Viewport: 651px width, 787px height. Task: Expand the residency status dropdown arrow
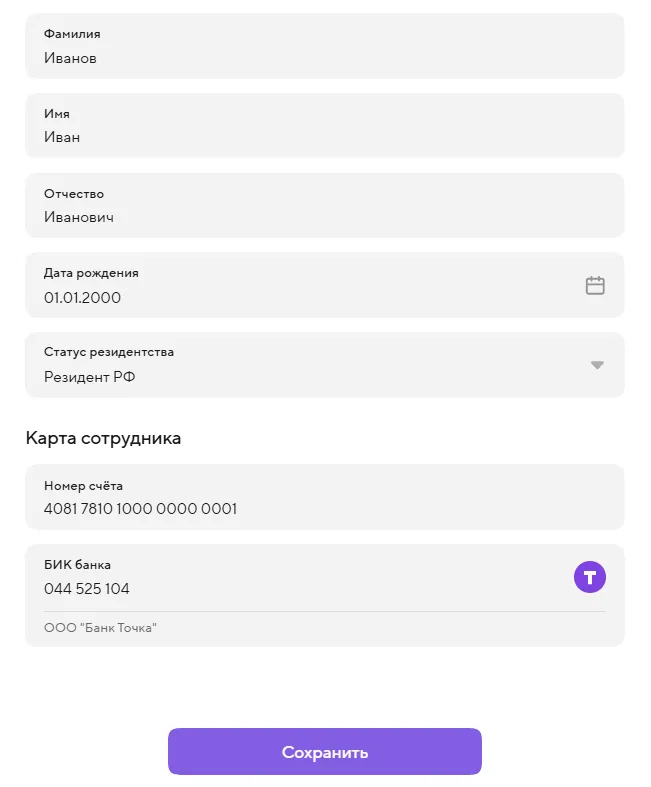(x=597, y=365)
